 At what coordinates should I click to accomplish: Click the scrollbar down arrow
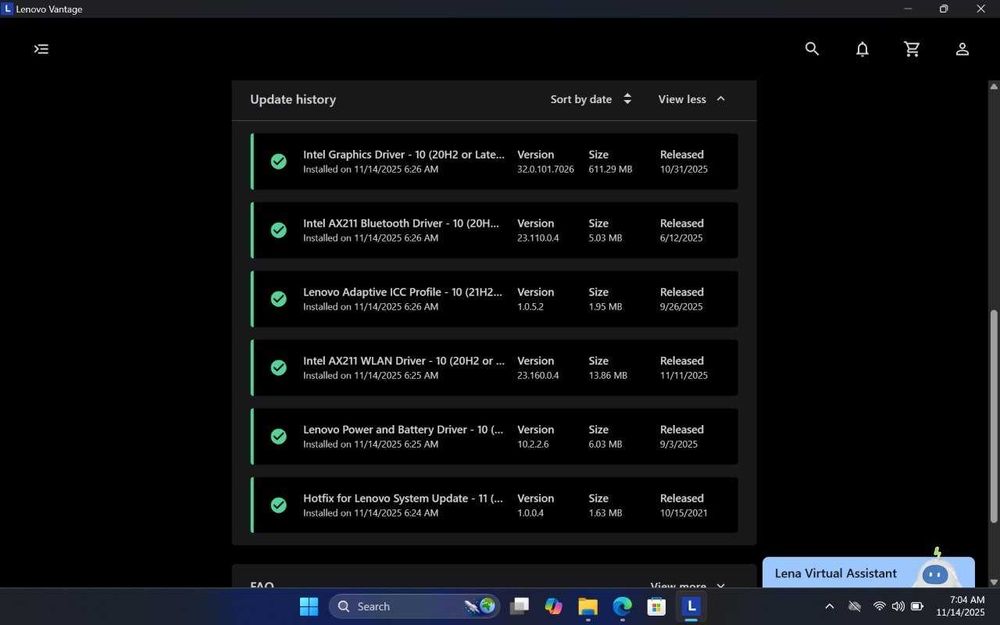click(x=994, y=582)
